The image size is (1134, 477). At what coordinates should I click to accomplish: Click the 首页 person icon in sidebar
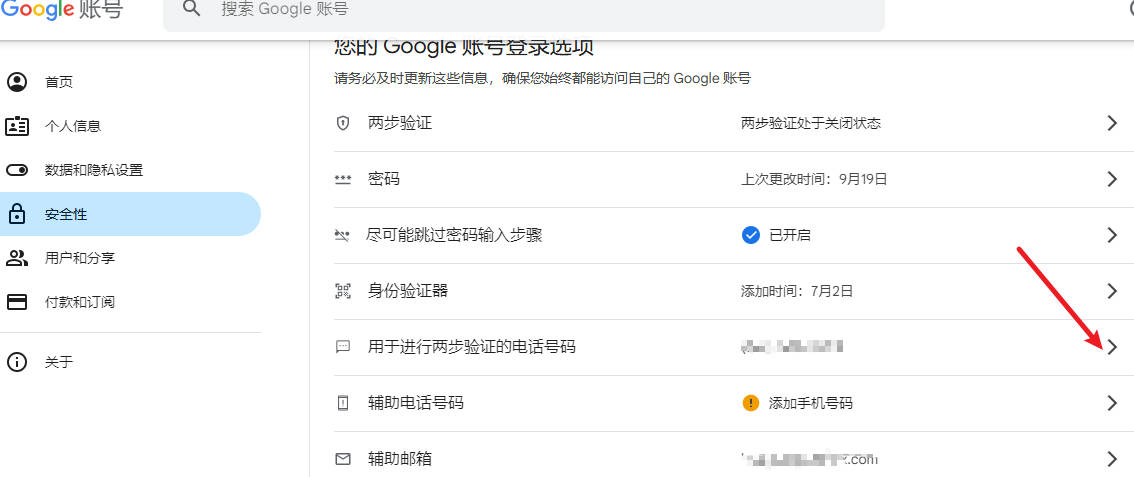[x=17, y=82]
